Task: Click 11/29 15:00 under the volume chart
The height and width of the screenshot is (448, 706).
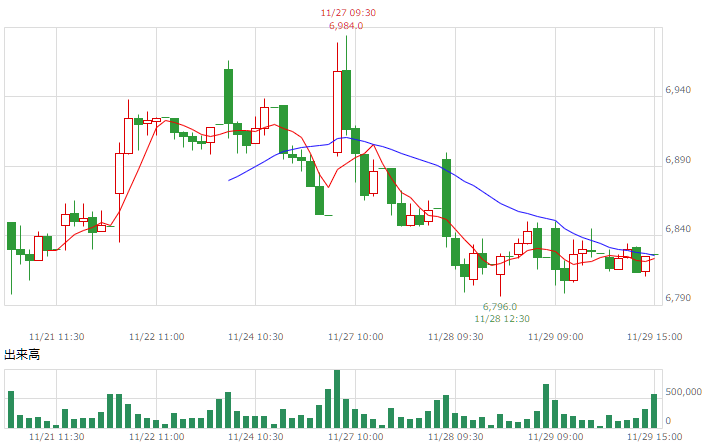Action: point(655,437)
